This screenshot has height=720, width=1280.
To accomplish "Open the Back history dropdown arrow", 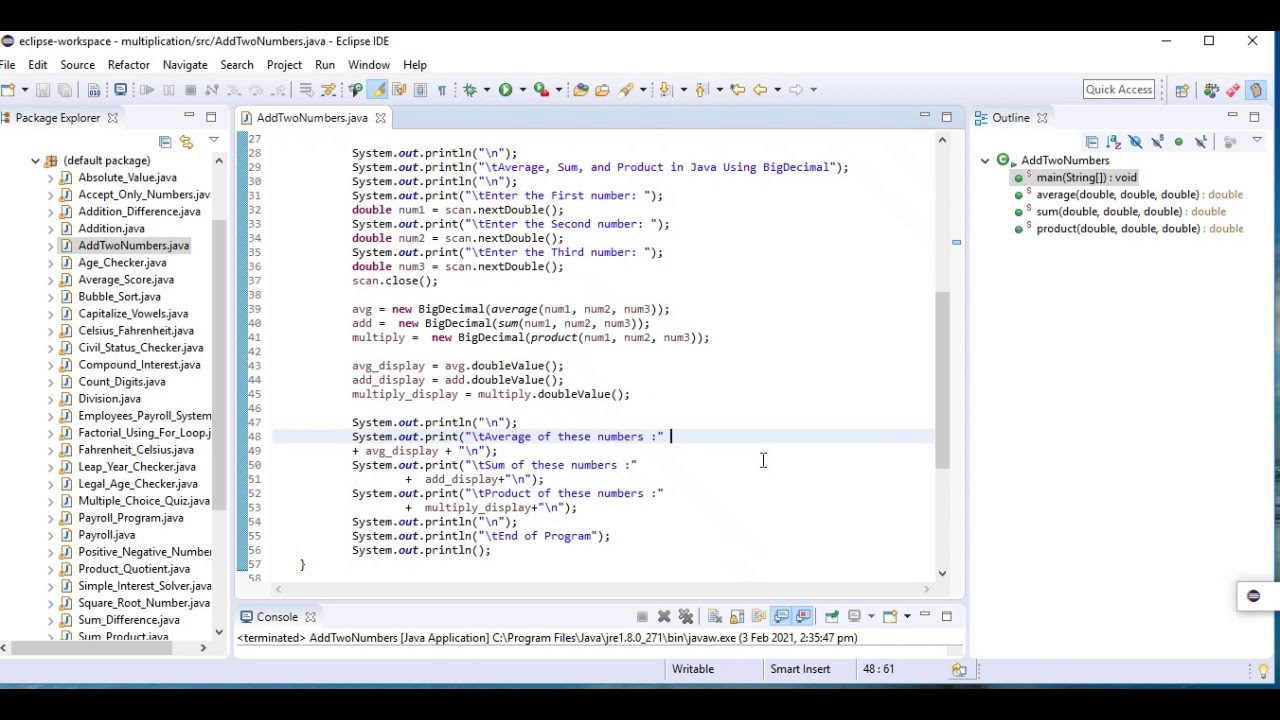I will pyautogui.click(x=777, y=90).
